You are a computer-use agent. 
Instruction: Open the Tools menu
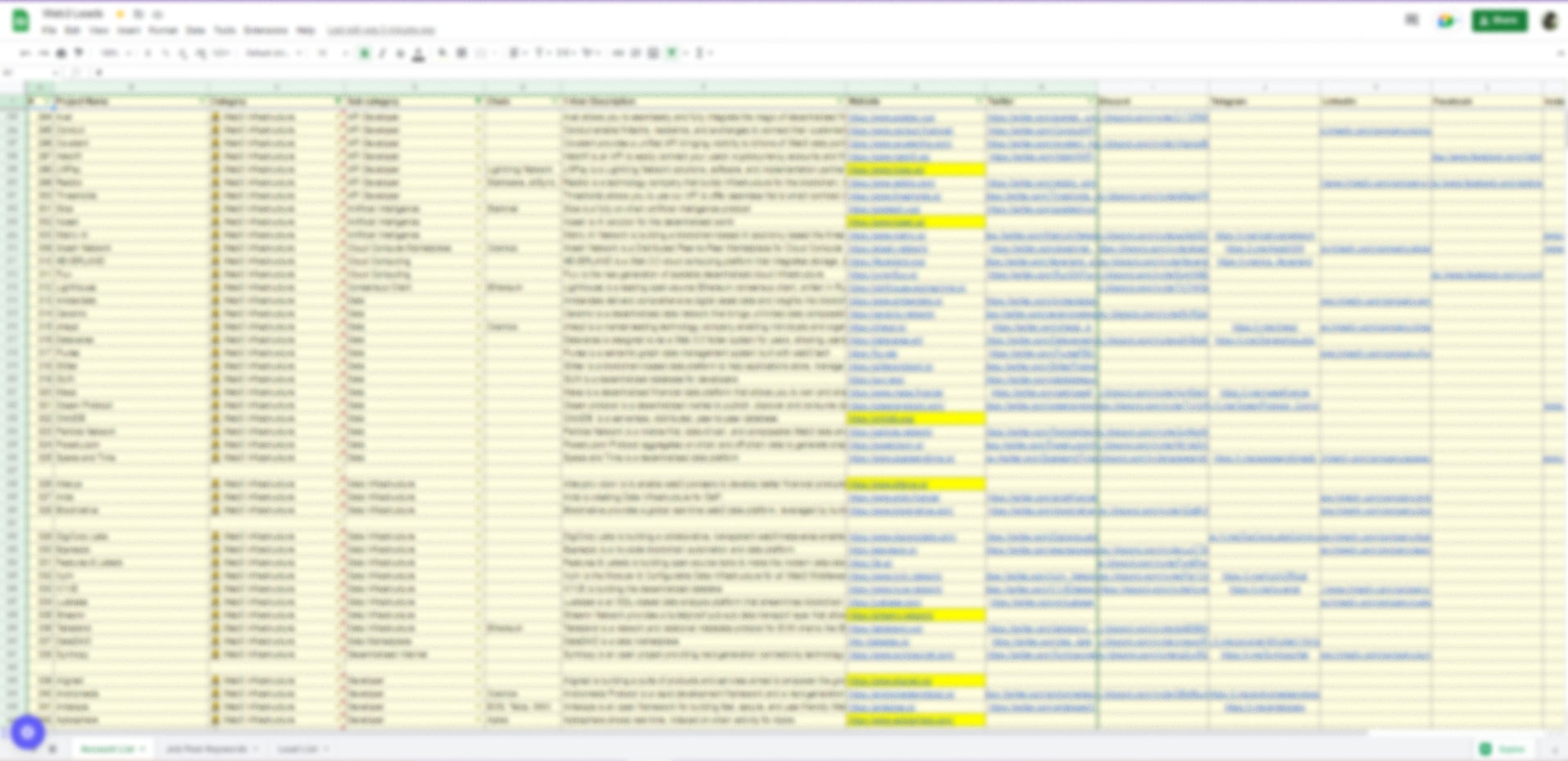point(225,30)
